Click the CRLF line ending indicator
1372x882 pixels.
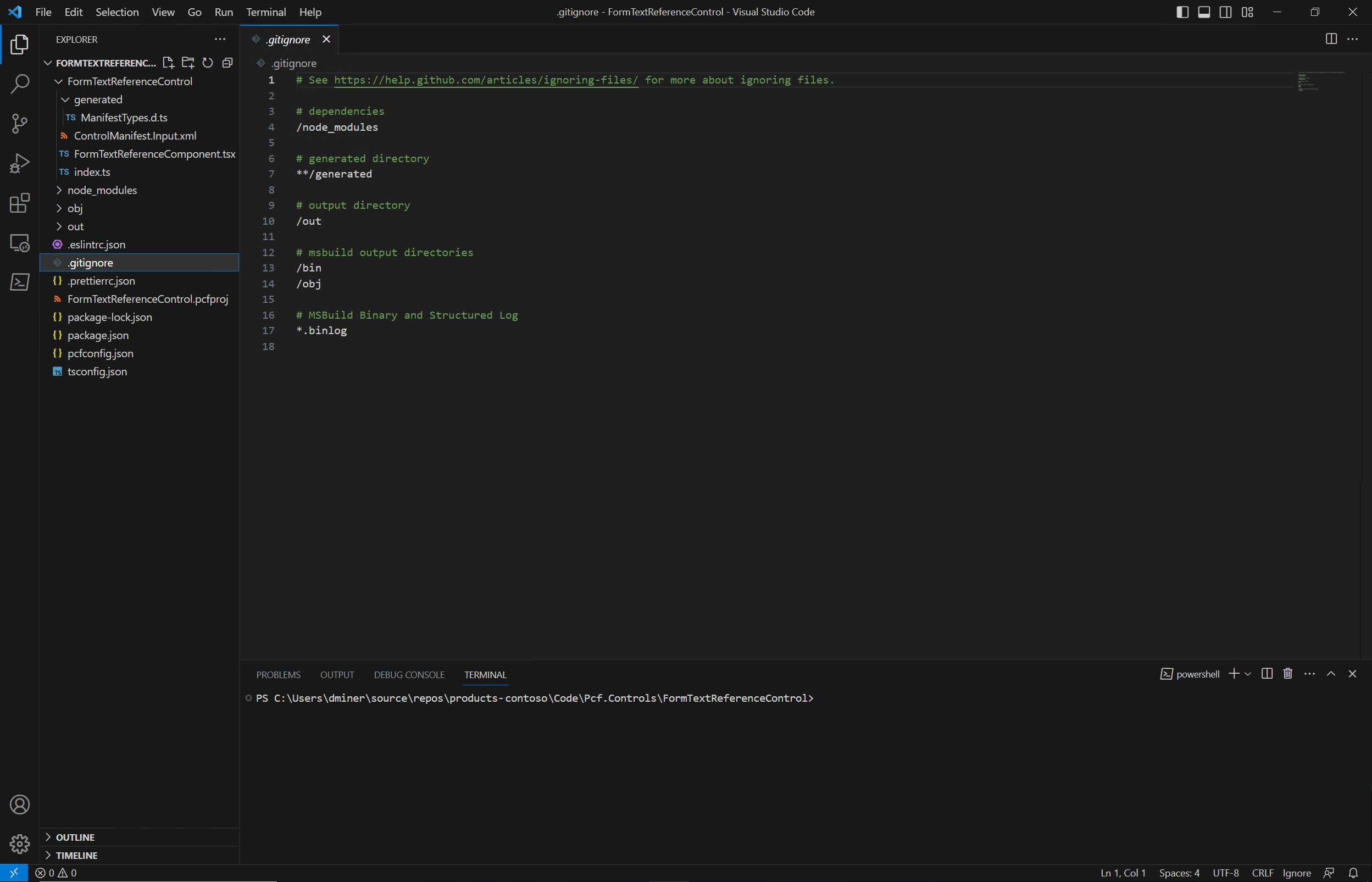coord(1262,873)
